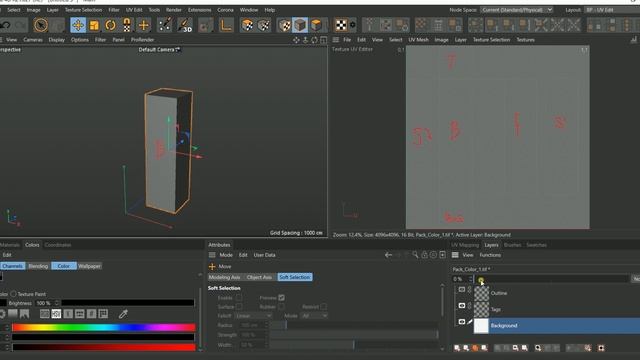
Task: Open the viewport Cameras menu
Action: pyautogui.click(x=33, y=40)
